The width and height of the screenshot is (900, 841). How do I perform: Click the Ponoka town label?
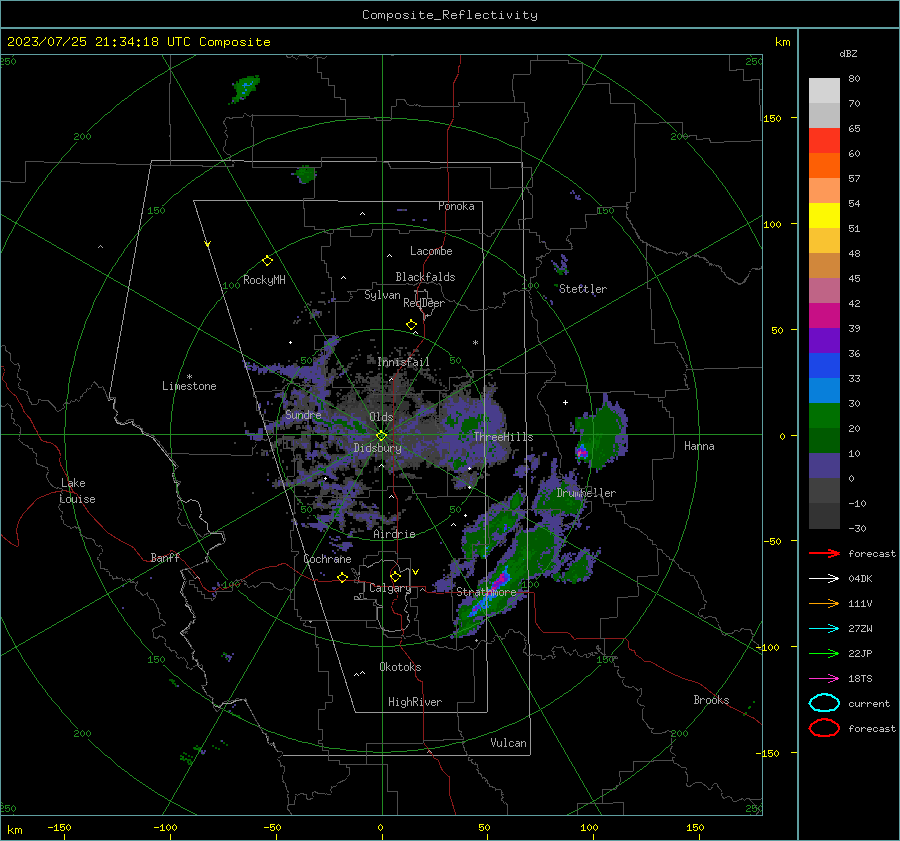pos(456,206)
